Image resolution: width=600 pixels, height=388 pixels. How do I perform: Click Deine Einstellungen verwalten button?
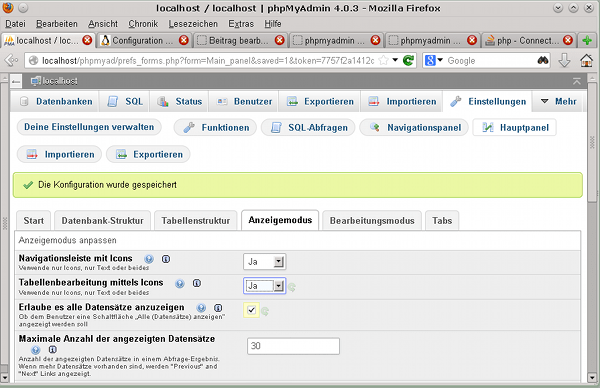pyautogui.click(x=89, y=127)
